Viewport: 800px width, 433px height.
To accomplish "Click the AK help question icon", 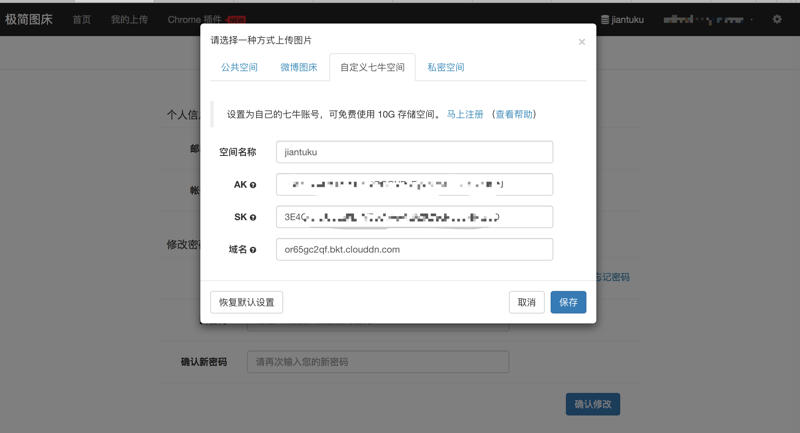I will [x=253, y=185].
